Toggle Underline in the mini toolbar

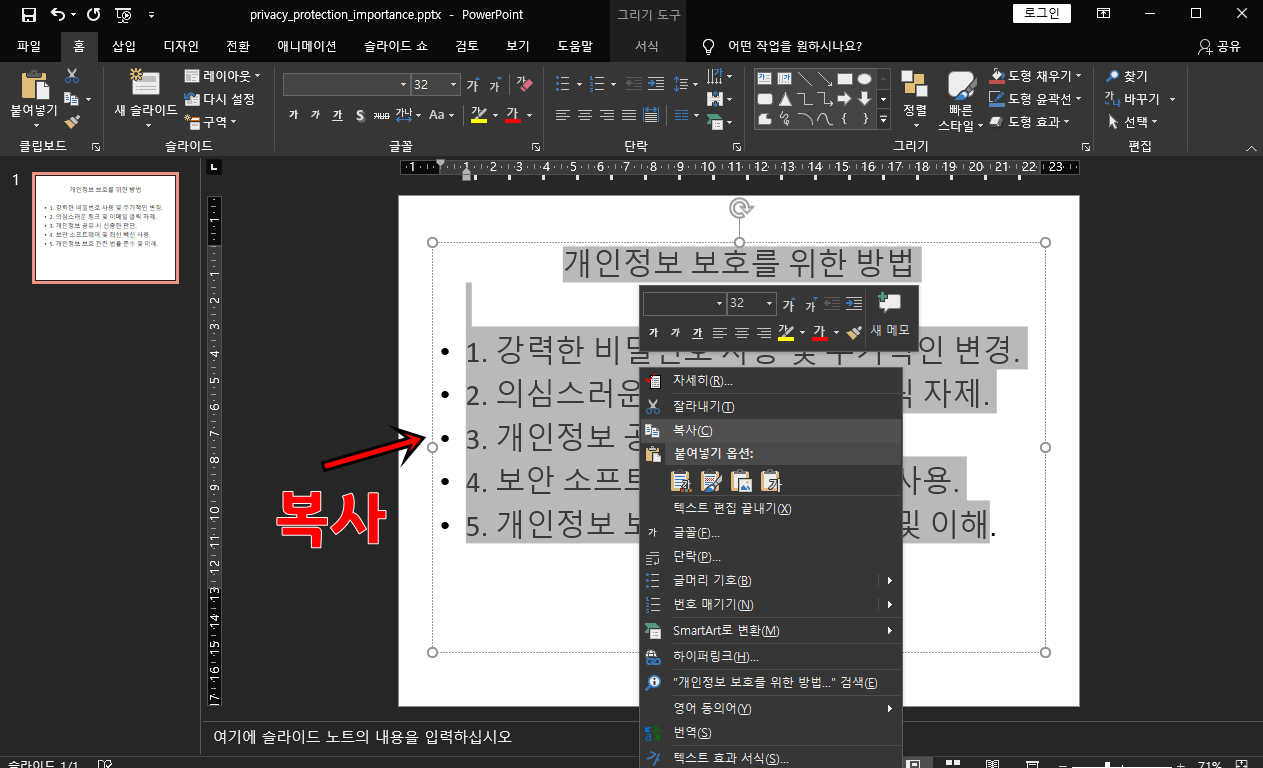[697, 332]
